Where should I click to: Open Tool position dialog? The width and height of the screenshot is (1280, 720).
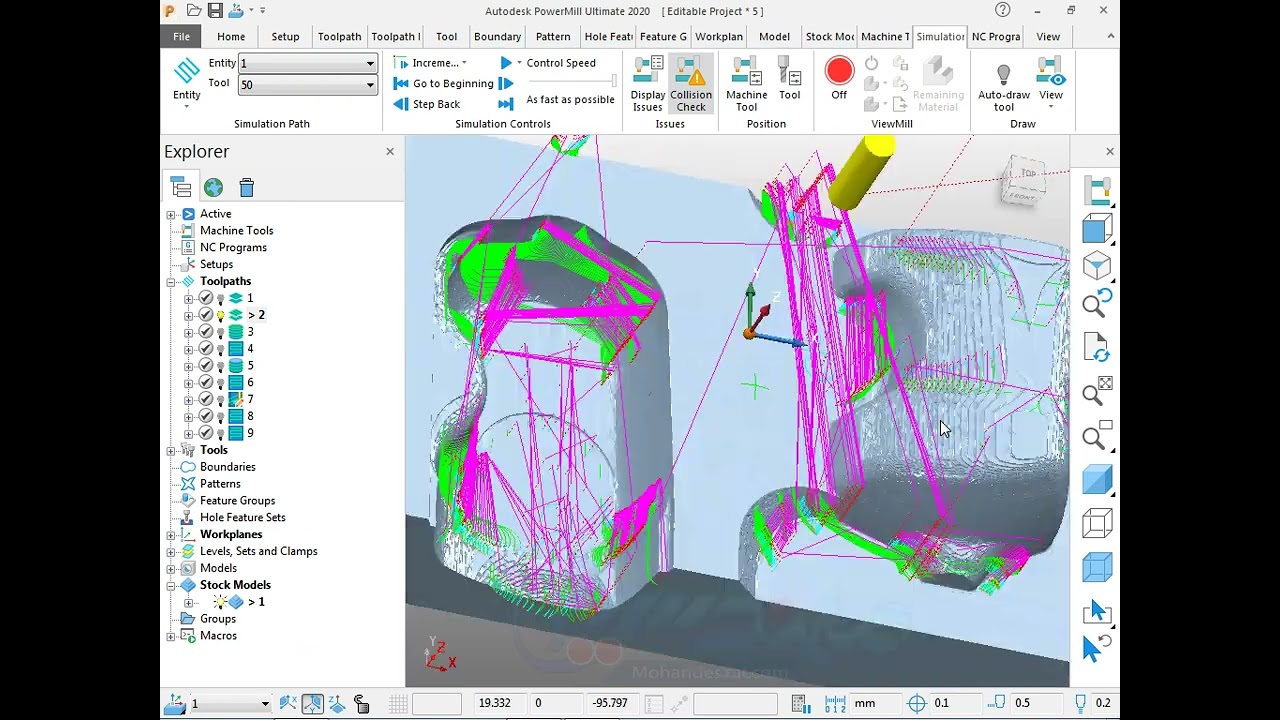click(x=790, y=79)
